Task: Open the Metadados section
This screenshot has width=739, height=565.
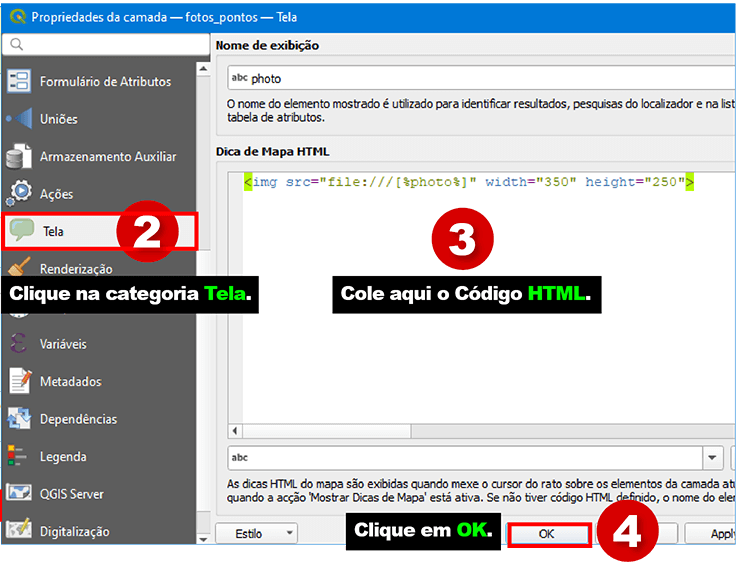Action: [x=71, y=381]
